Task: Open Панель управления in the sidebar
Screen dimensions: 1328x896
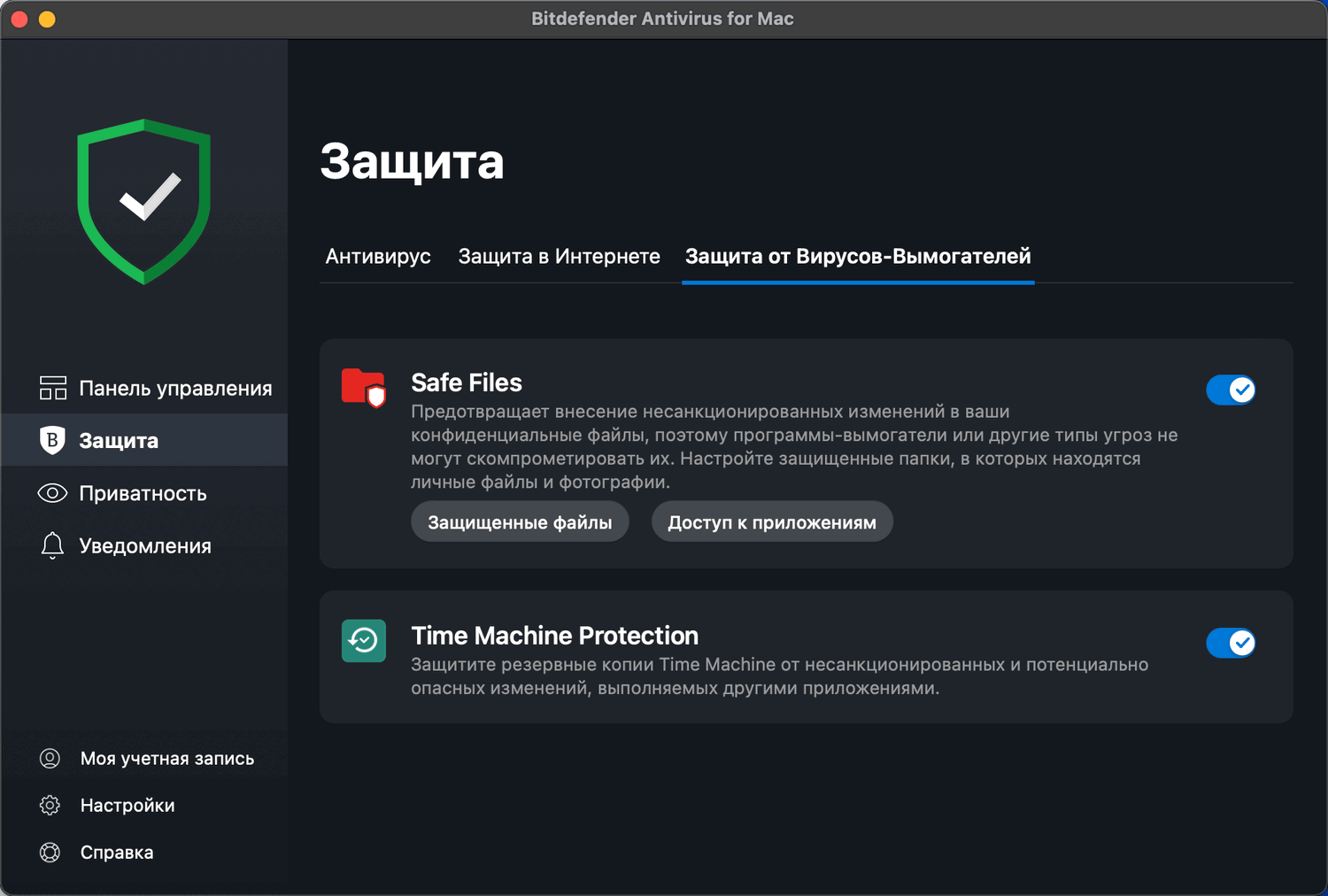Action: coord(144,388)
